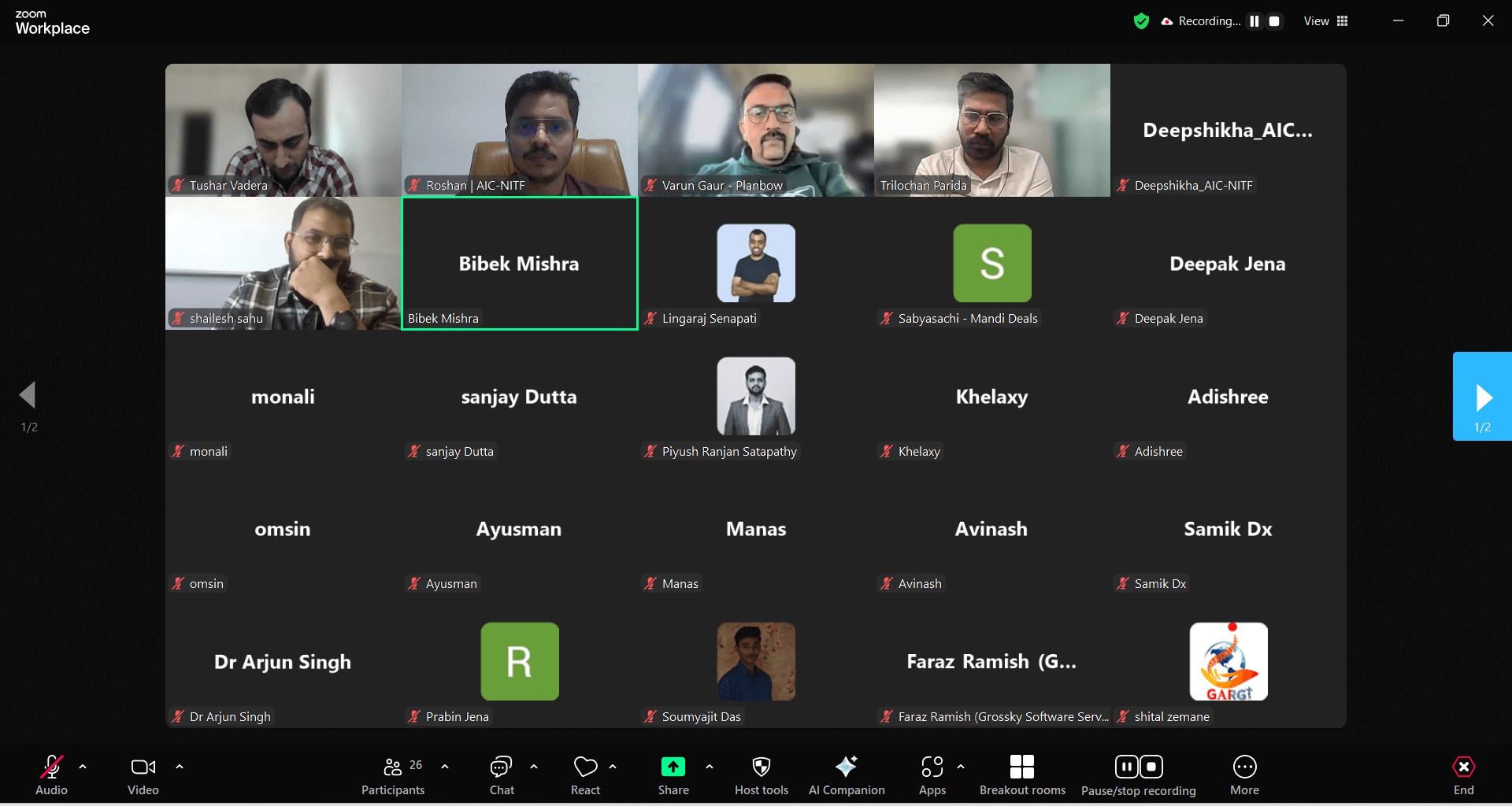The width and height of the screenshot is (1512, 806).
Task: Open the Participants panel
Action: (x=392, y=775)
